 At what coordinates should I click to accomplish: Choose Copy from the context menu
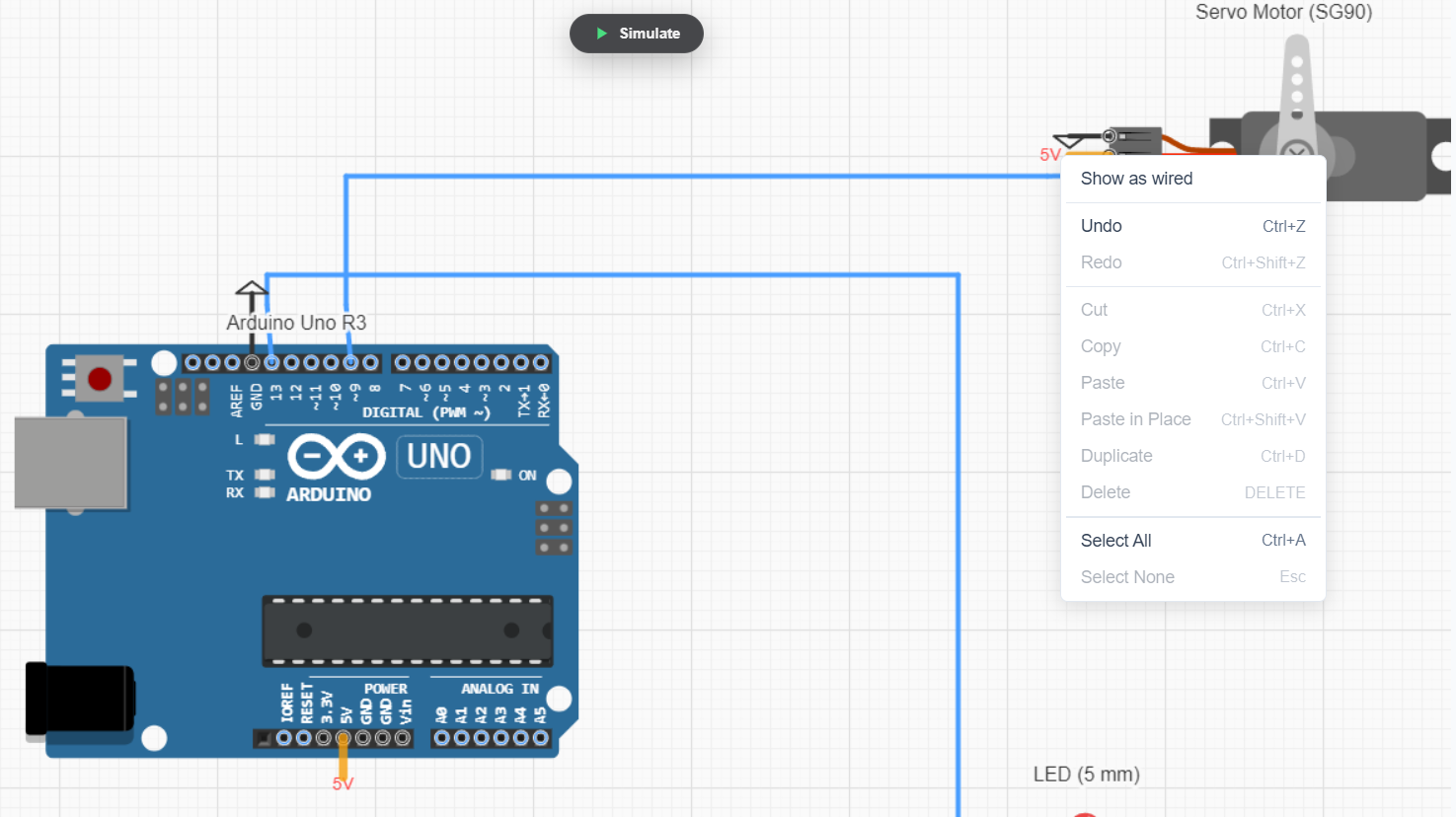point(1192,346)
